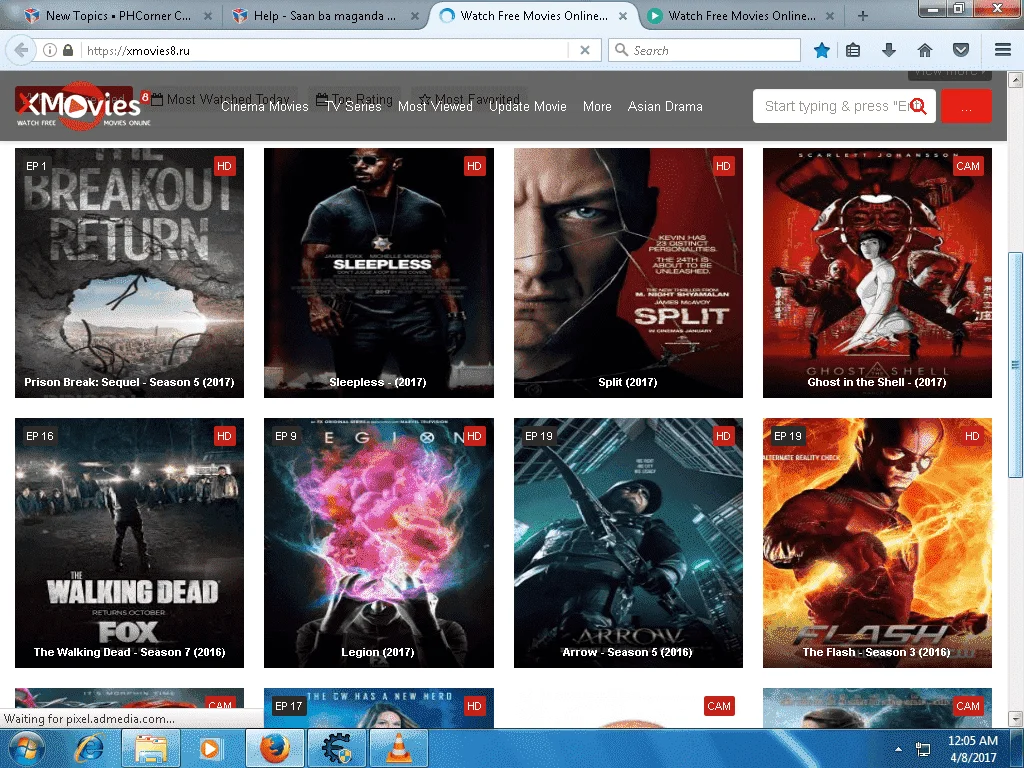
Task: Close the New Topics PHCorner tab
Action: (207, 16)
